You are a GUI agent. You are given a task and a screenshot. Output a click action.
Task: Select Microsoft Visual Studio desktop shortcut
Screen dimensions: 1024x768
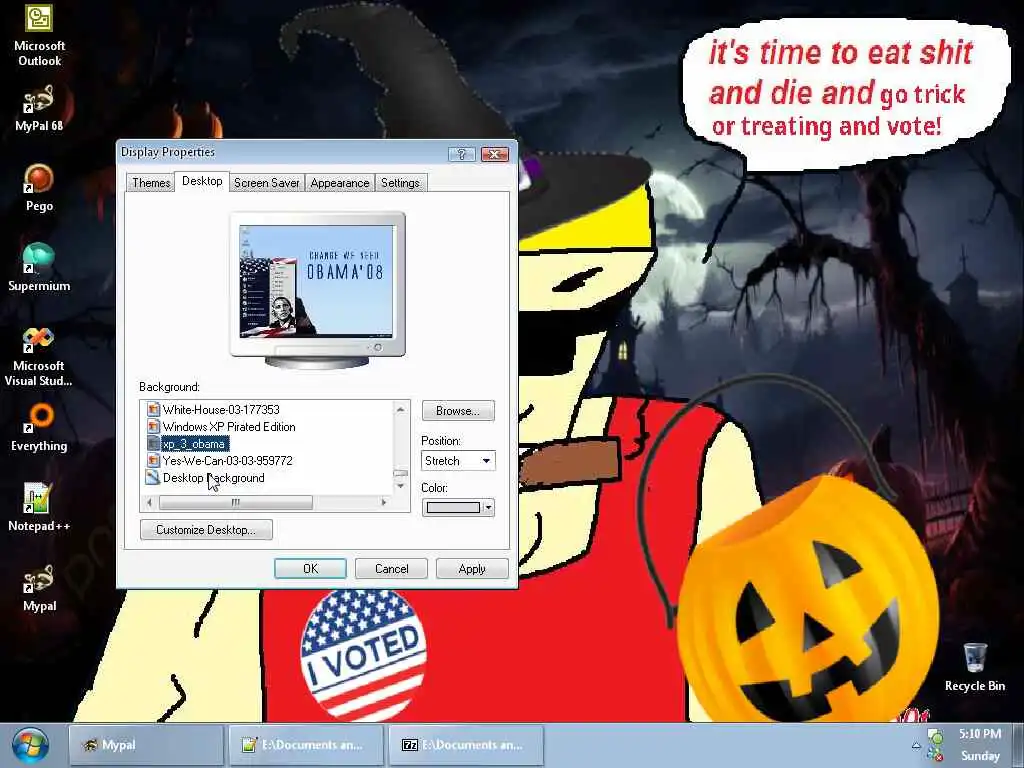tap(39, 357)
